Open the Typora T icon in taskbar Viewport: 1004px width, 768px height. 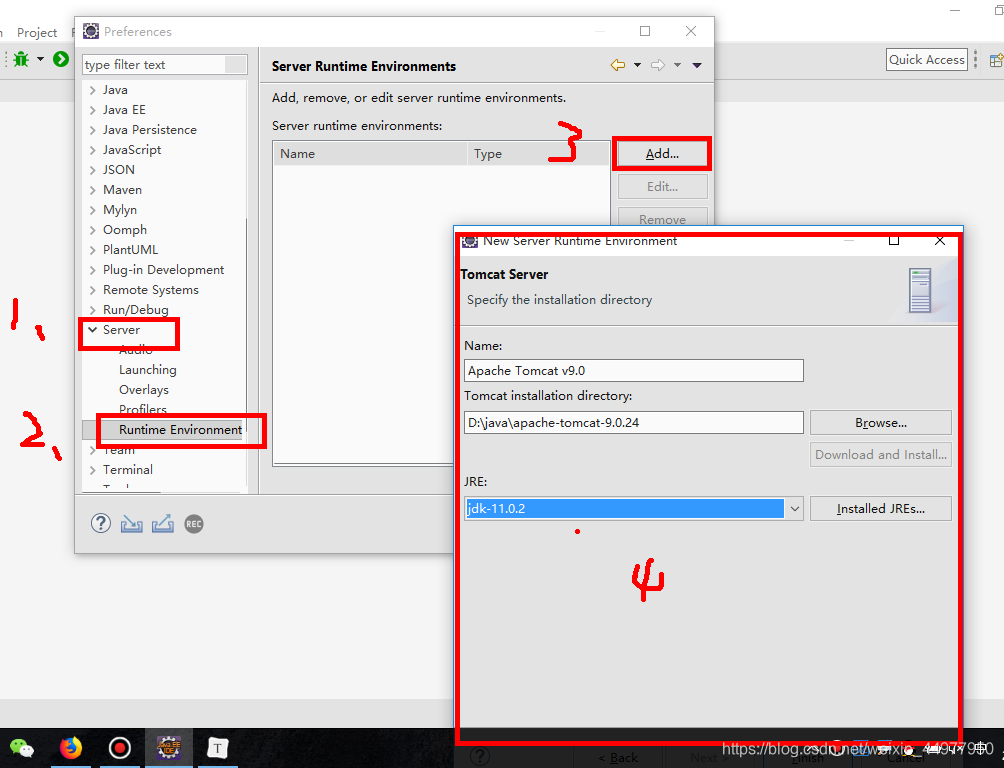pyautogui.click(x=218, y=748)
